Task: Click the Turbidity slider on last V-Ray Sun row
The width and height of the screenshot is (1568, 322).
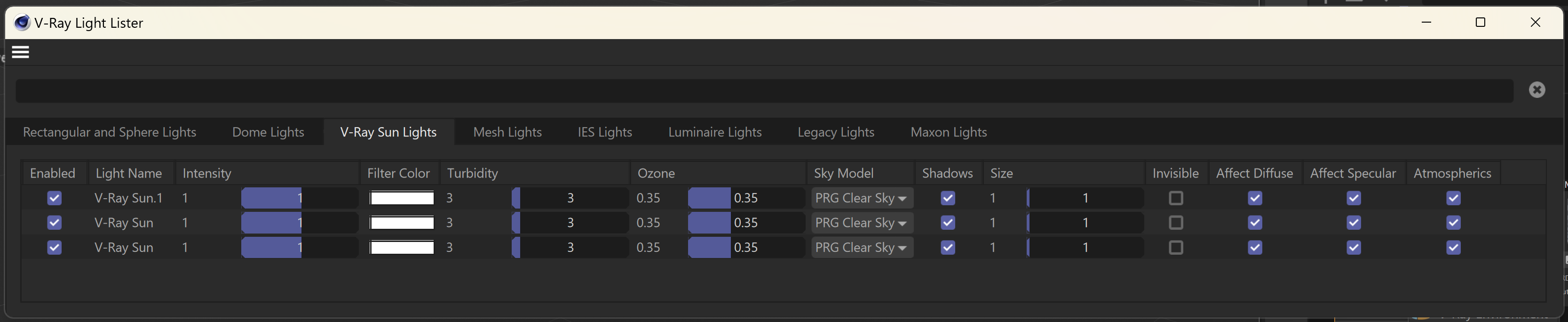Action: coord(570,248)
